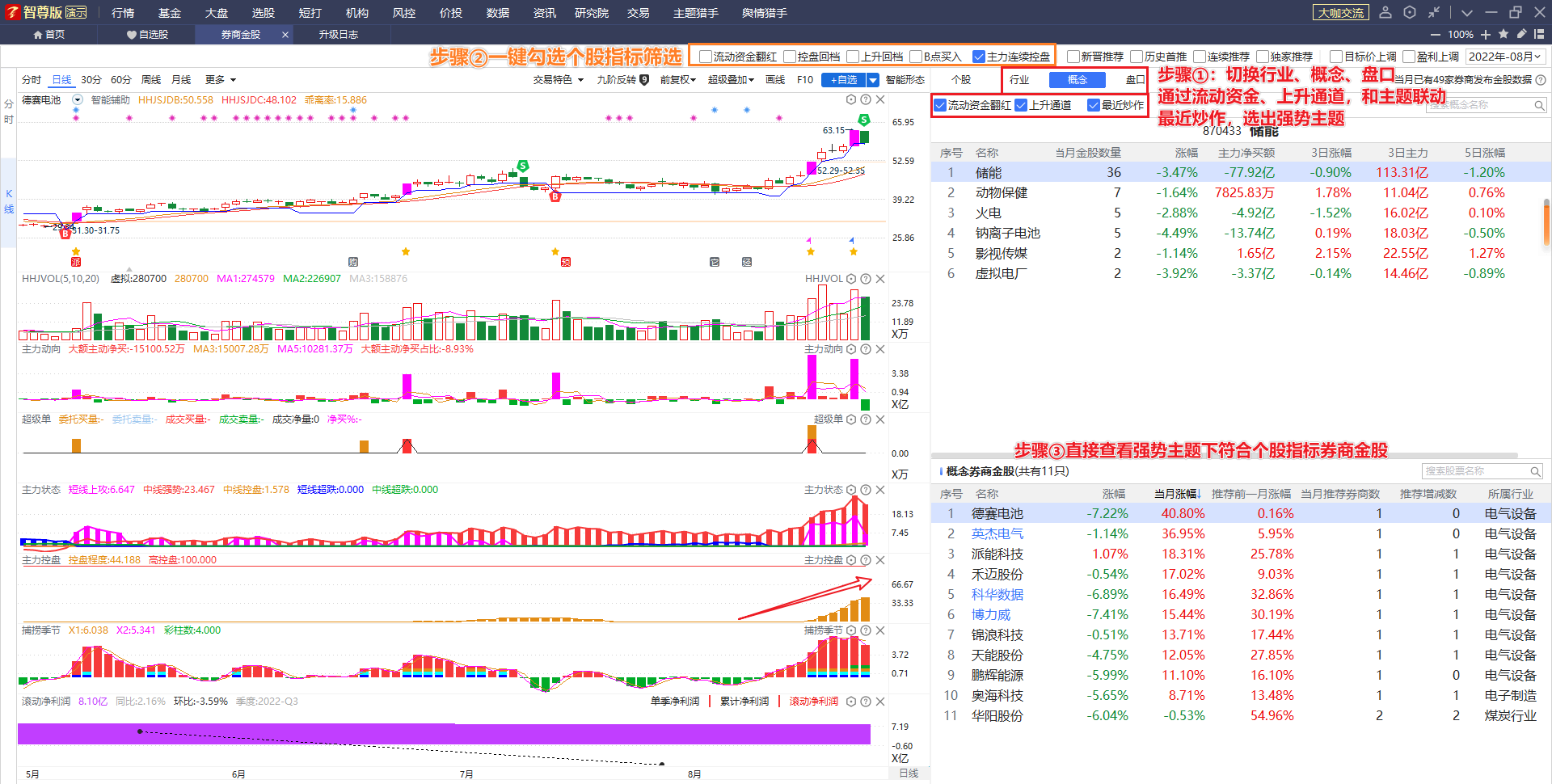The height and width of the screenshot is (784, 1552).
Task: Open dropdown circle next to 德赛电池
Action: click(x=78, y=99)
